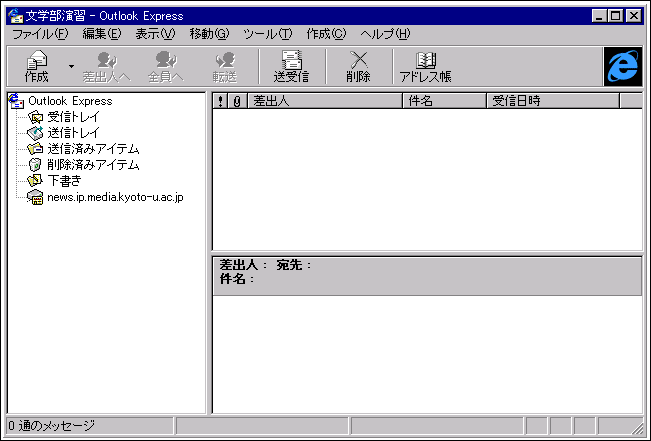Sort messages by 差出人 column header
This screenshot has width=651, height=441.
tap(324, 101)
